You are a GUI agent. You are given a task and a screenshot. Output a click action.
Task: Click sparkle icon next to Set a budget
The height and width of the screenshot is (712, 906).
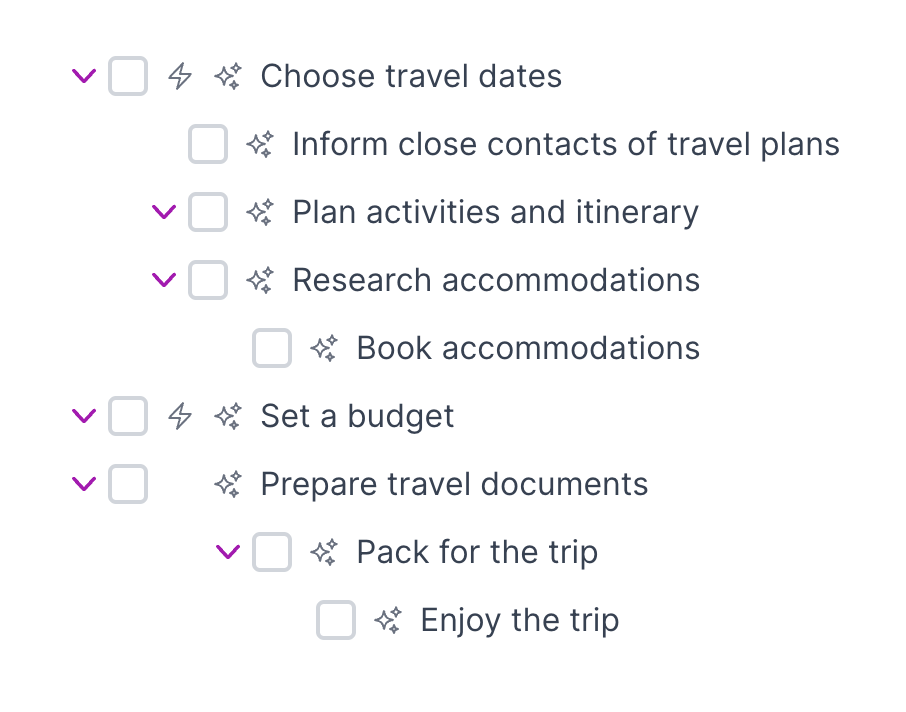click(228, 416)
